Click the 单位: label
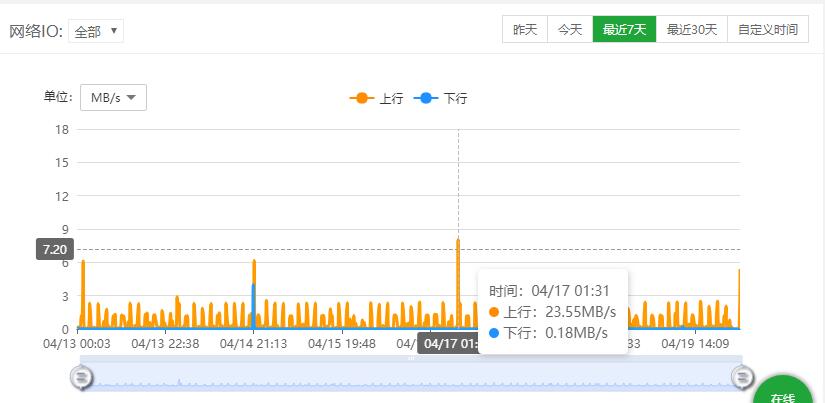The image size is (825, 403). (58, 97)
